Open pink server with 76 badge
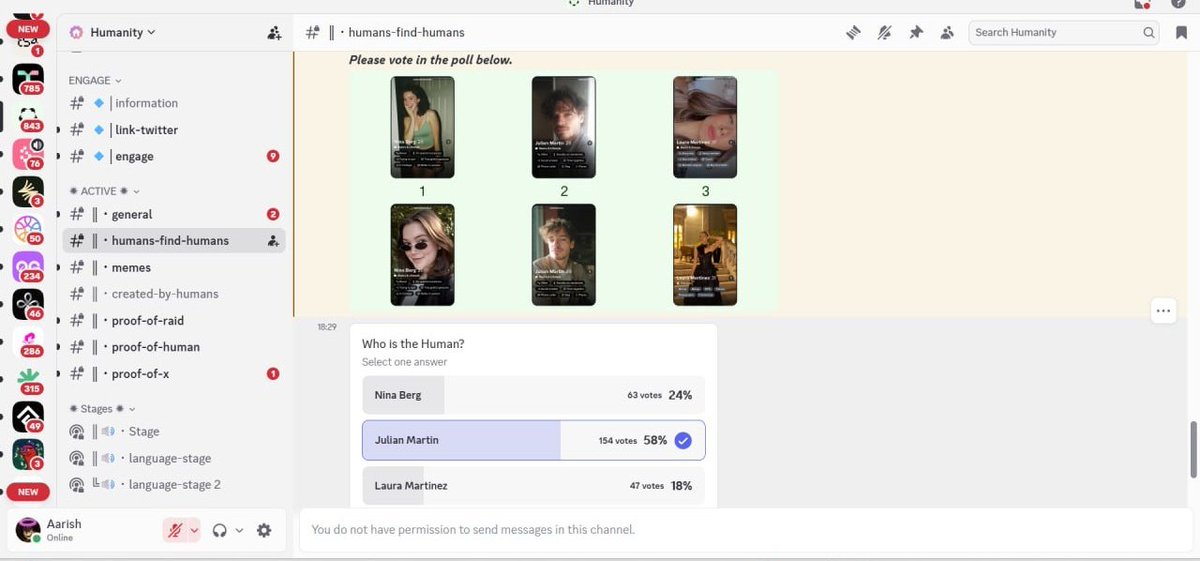 click(28, 154)
